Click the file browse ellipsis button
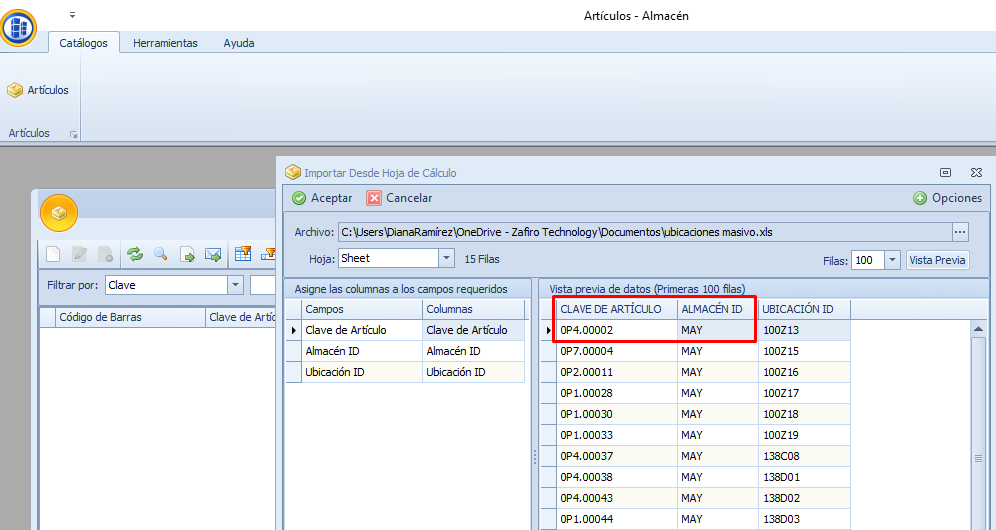996x530 pixels. 960,232
